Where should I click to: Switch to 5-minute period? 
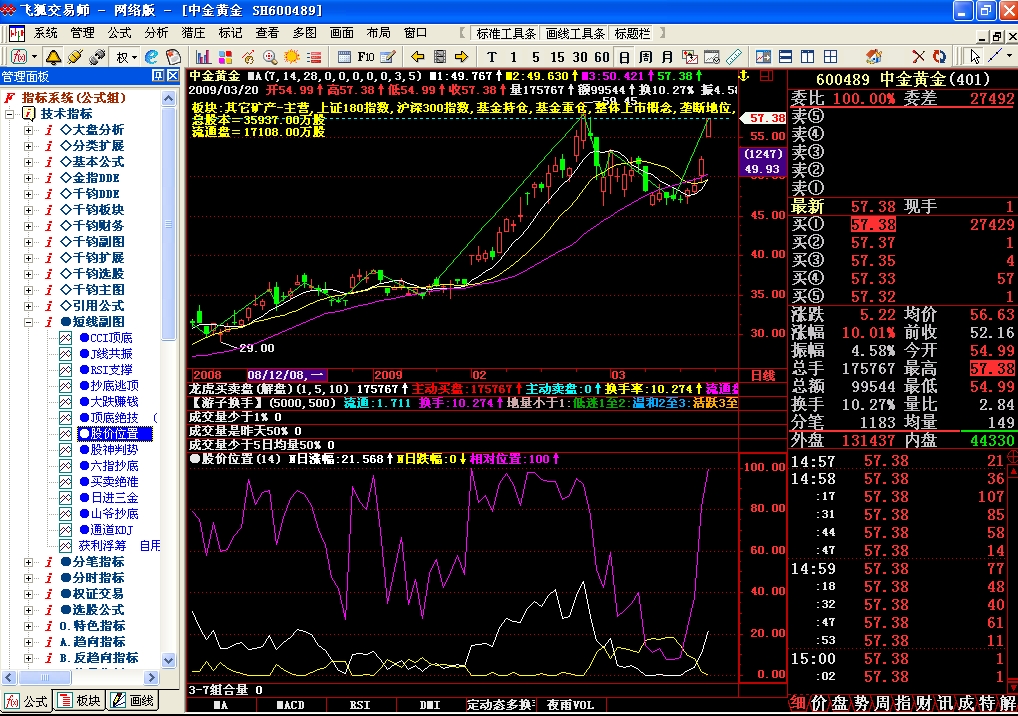tap(535, 57)
